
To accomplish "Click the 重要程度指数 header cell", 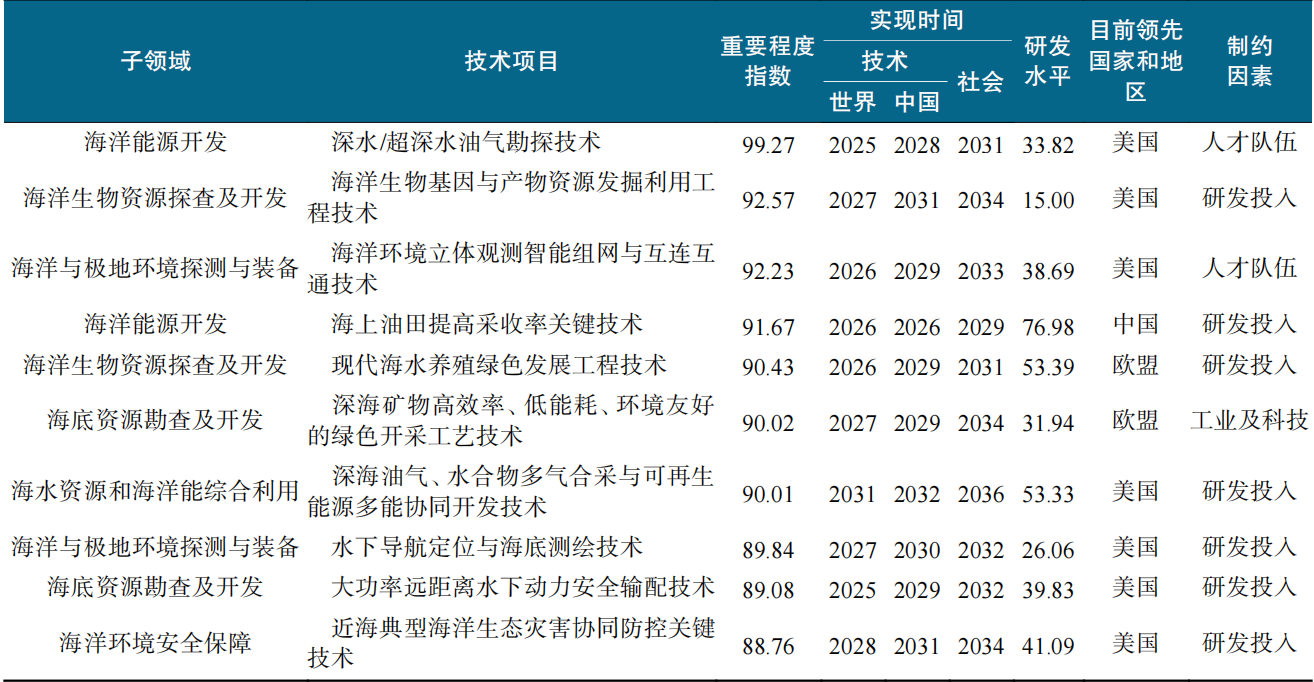I will (768, 61).
